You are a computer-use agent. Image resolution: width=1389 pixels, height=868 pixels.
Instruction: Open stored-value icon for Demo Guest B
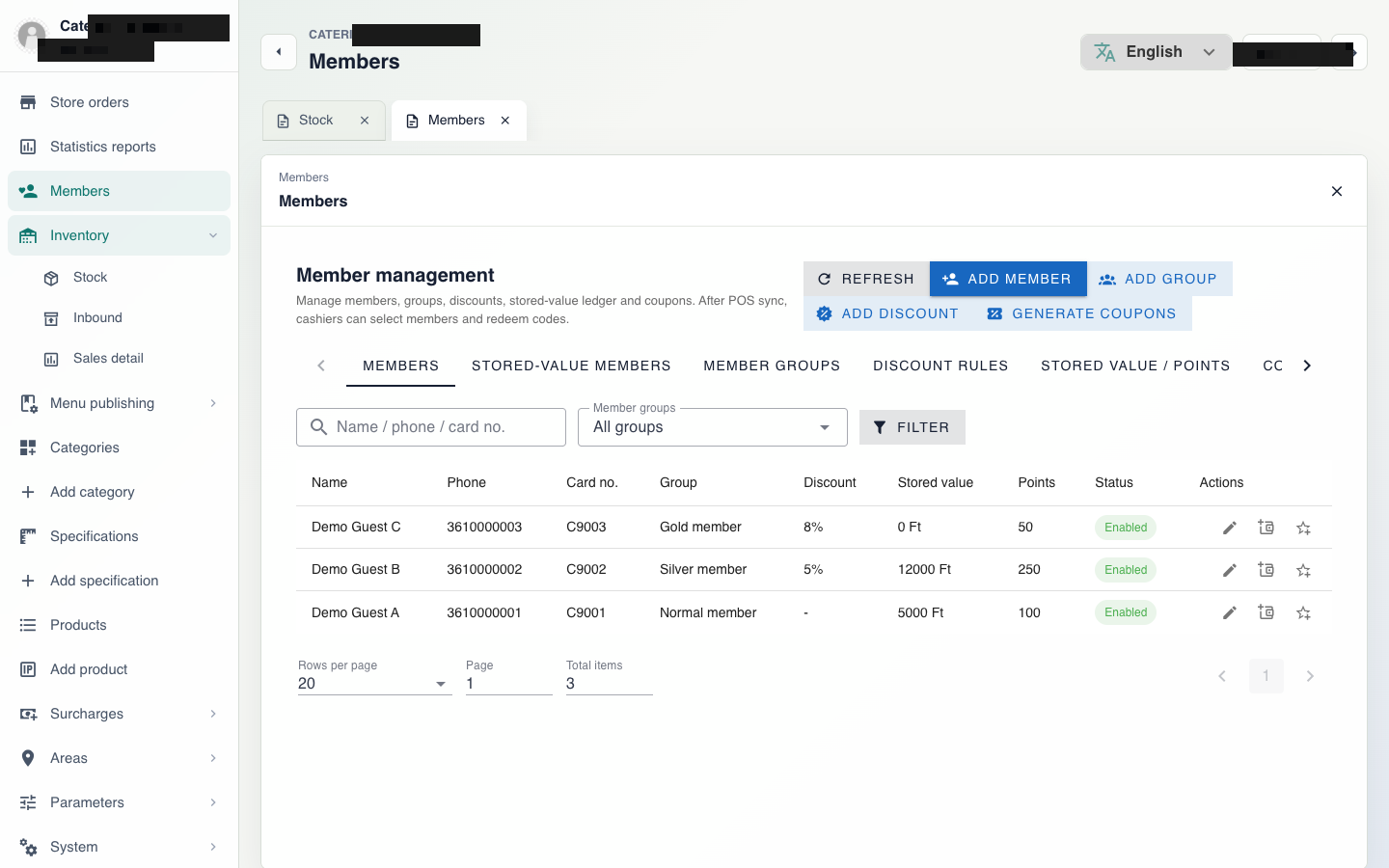tap(1266, 570)
